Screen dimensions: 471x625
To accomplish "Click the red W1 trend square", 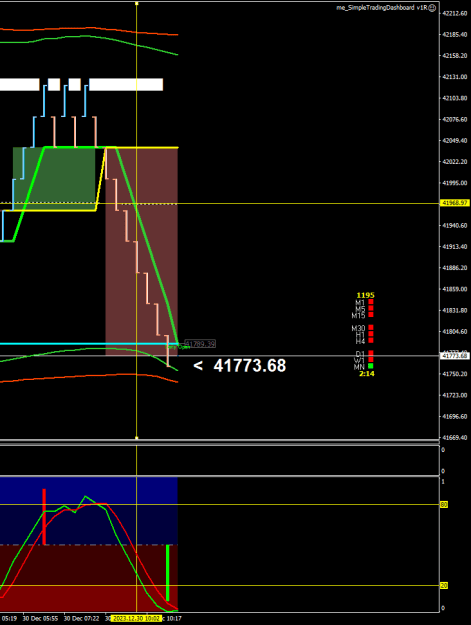I will (371, 360).
